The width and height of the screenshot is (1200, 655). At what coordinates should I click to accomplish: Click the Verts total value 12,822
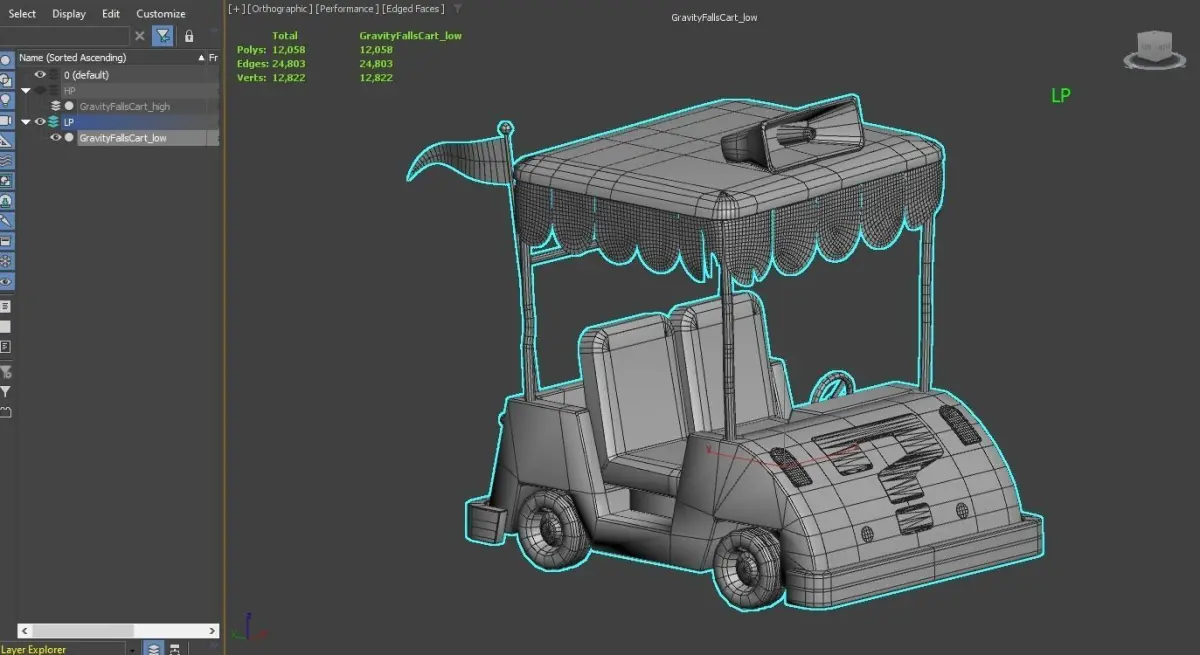click(x=289, y=78)
